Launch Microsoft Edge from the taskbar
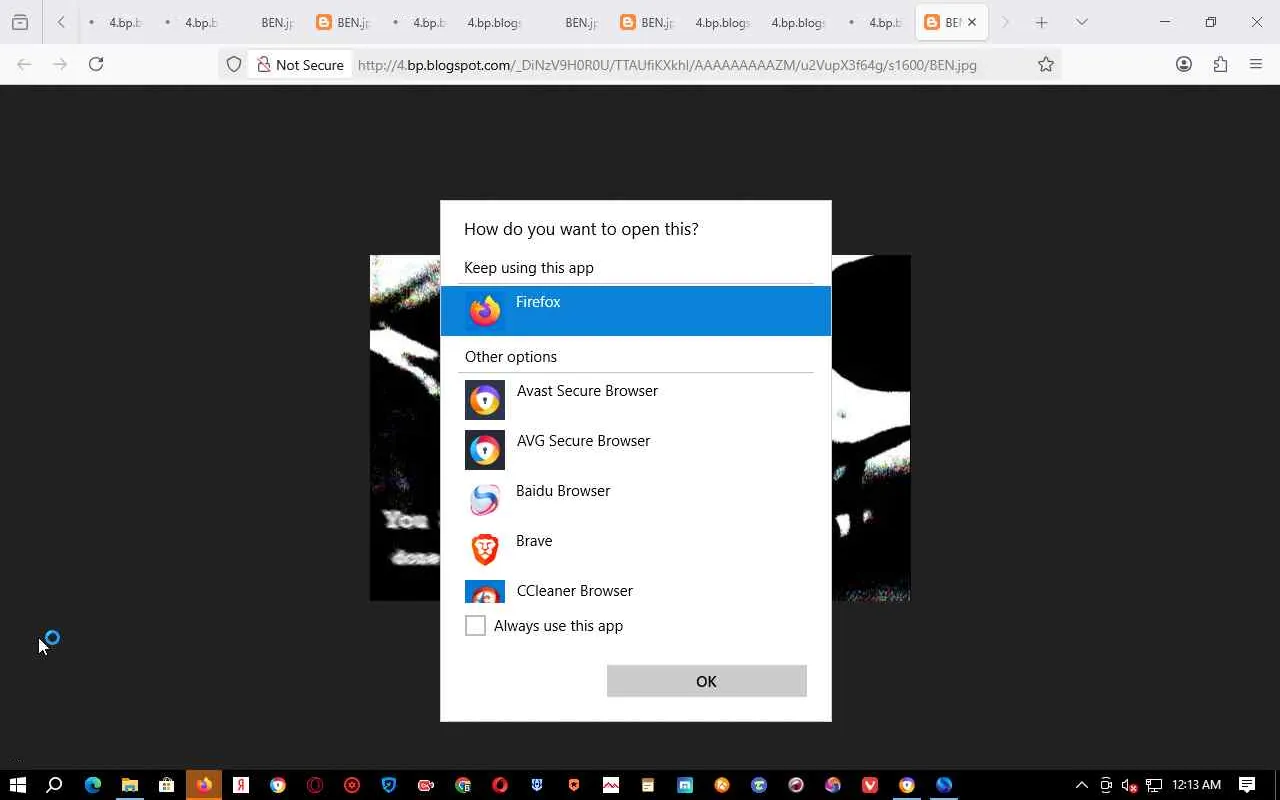Screen dimensions: 1280x800 point(93,785)
